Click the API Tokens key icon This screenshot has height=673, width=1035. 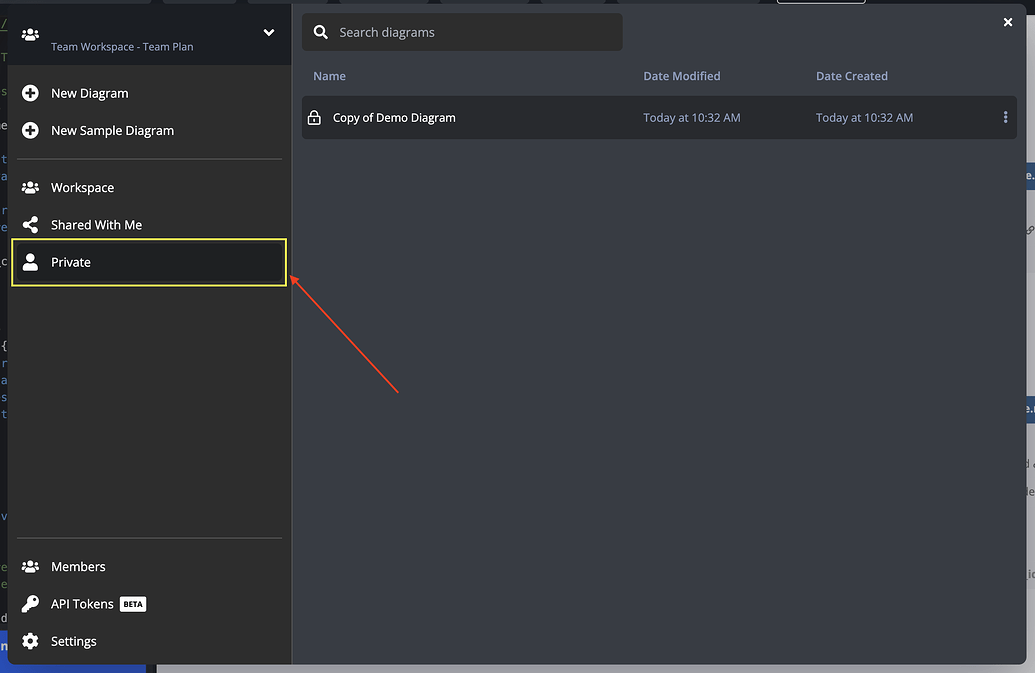tap(31, 603)
